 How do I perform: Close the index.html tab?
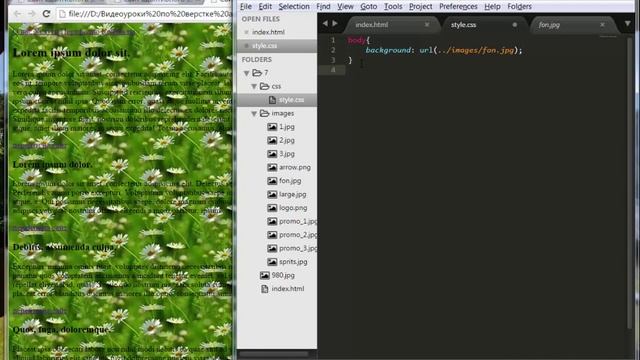427,24
